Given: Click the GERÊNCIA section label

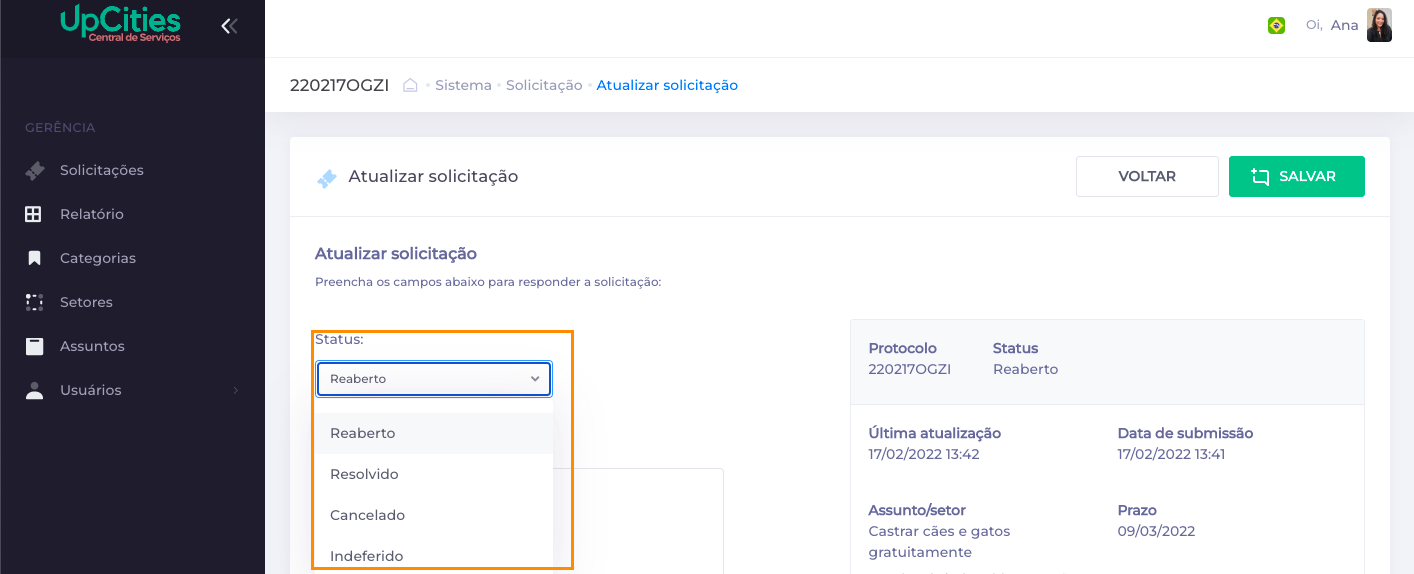Looking at the screenshot, I should pyautogui.click(x=60, y=128).
